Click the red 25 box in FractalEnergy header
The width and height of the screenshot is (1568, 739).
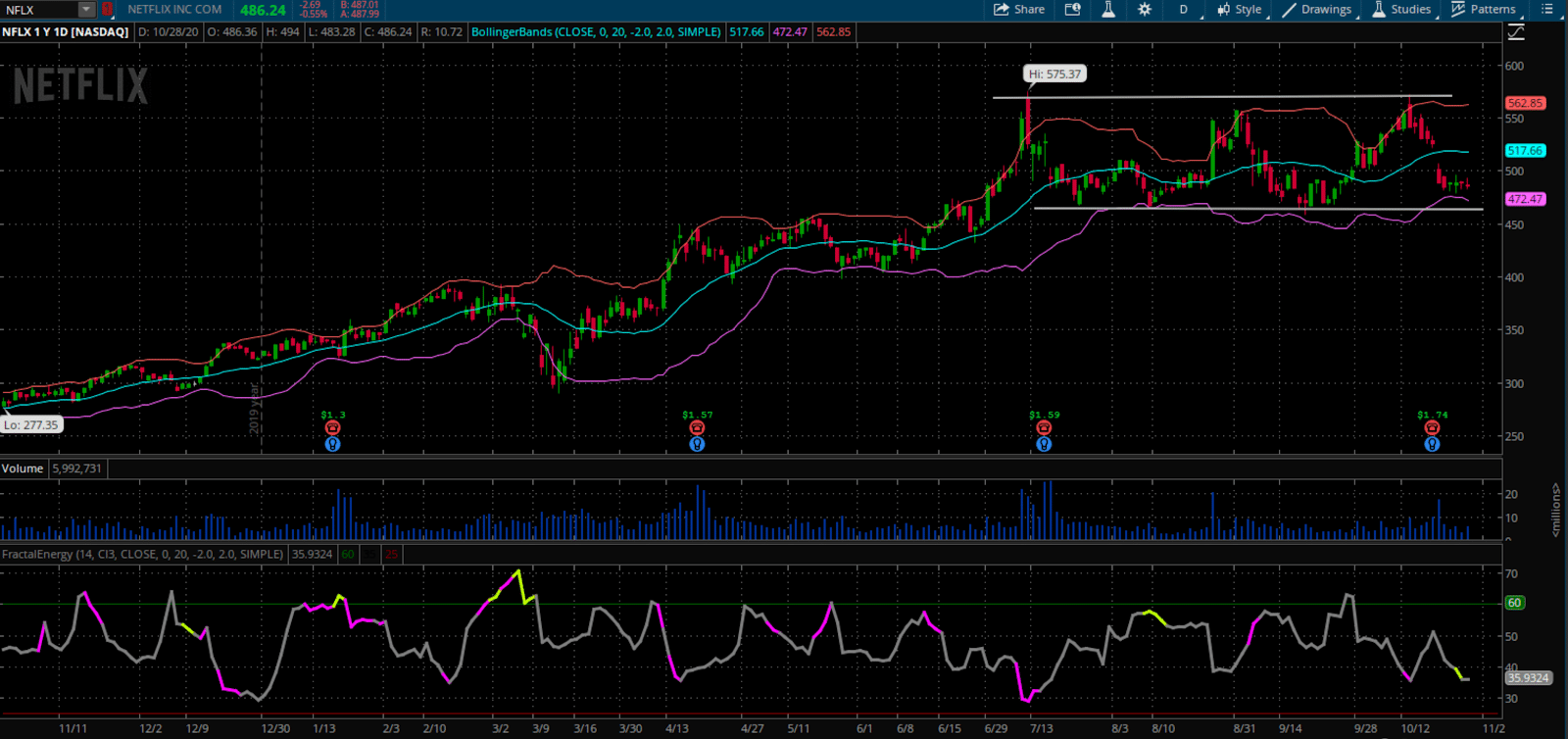click(391, 554)
